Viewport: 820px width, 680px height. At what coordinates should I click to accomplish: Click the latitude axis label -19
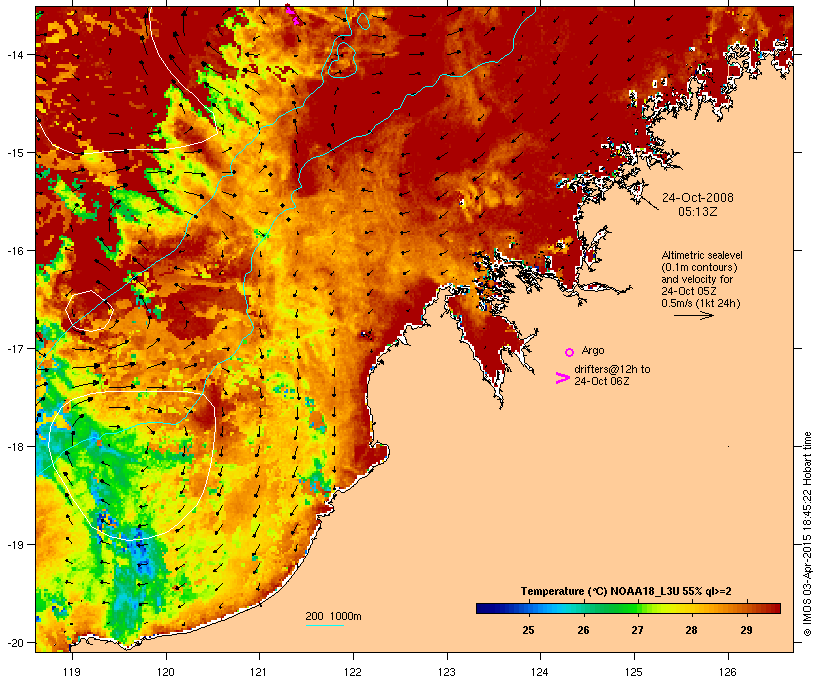(x=15, y=545)
